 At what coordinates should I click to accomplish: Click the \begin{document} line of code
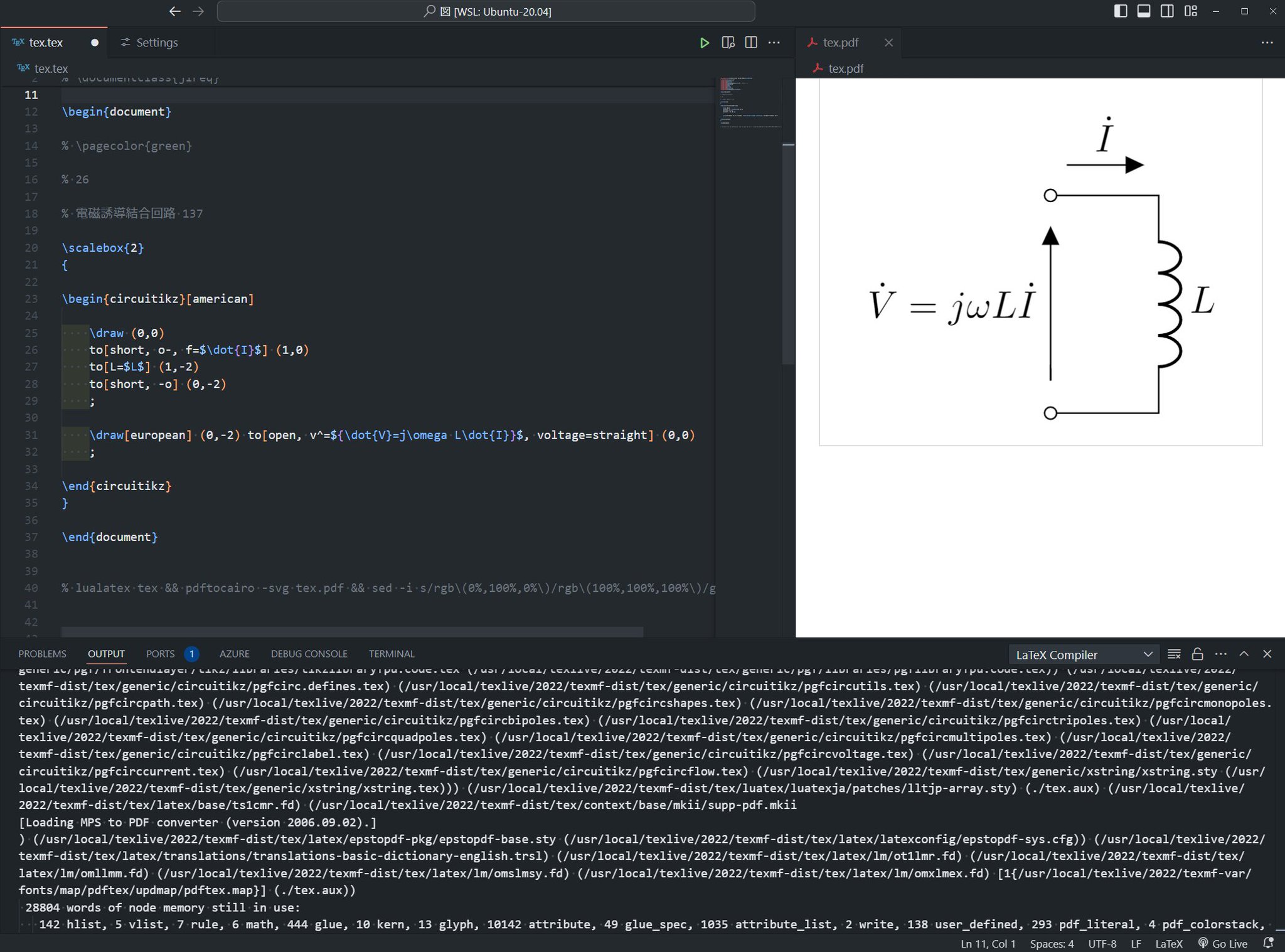117,112
